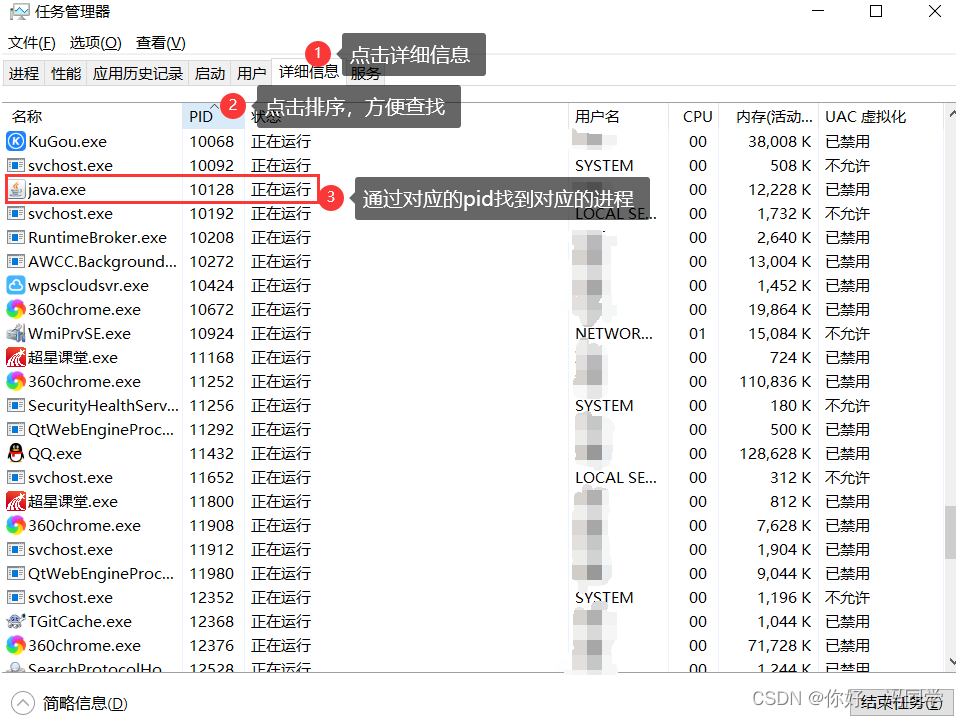
Task: Click the KuGou.exe process icon
Action: coord(15,142)
